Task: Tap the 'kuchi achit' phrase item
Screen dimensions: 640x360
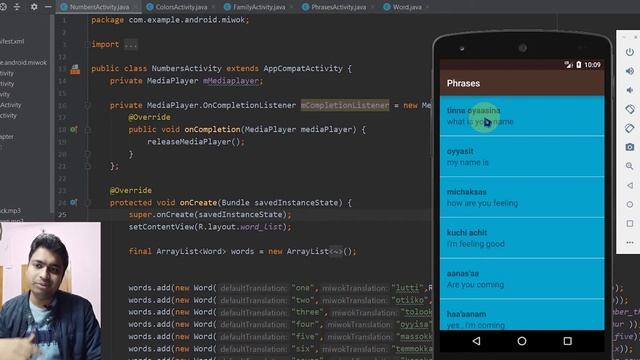Action: pos(522,238)
